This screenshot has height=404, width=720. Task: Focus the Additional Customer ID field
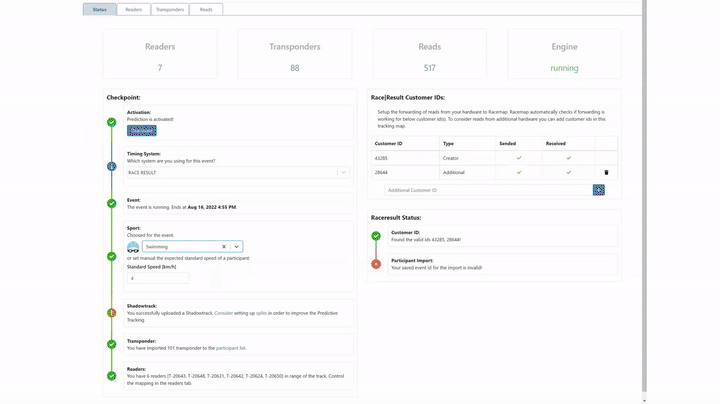(x=487, y=190)
